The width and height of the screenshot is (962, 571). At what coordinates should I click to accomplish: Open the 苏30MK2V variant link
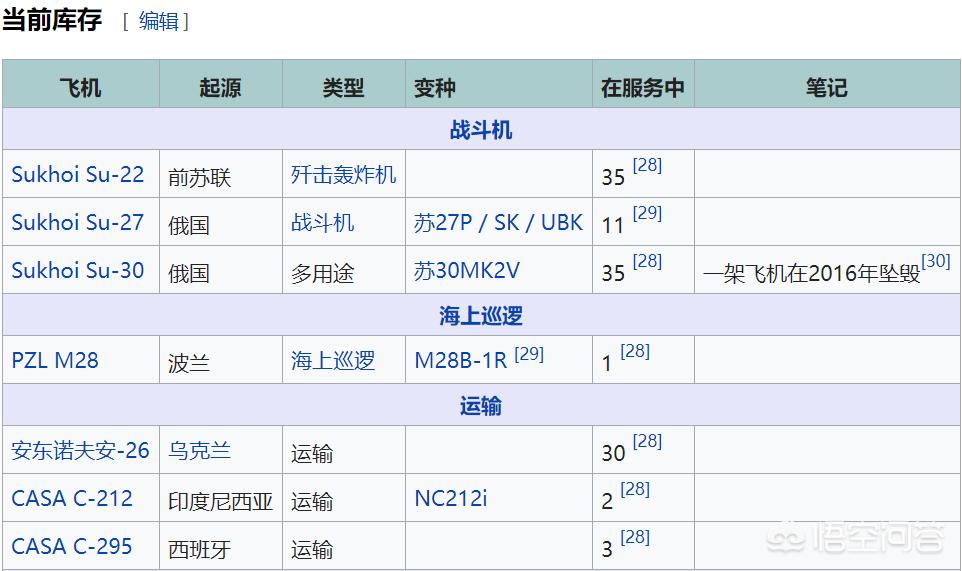click(x=467, y=270)
